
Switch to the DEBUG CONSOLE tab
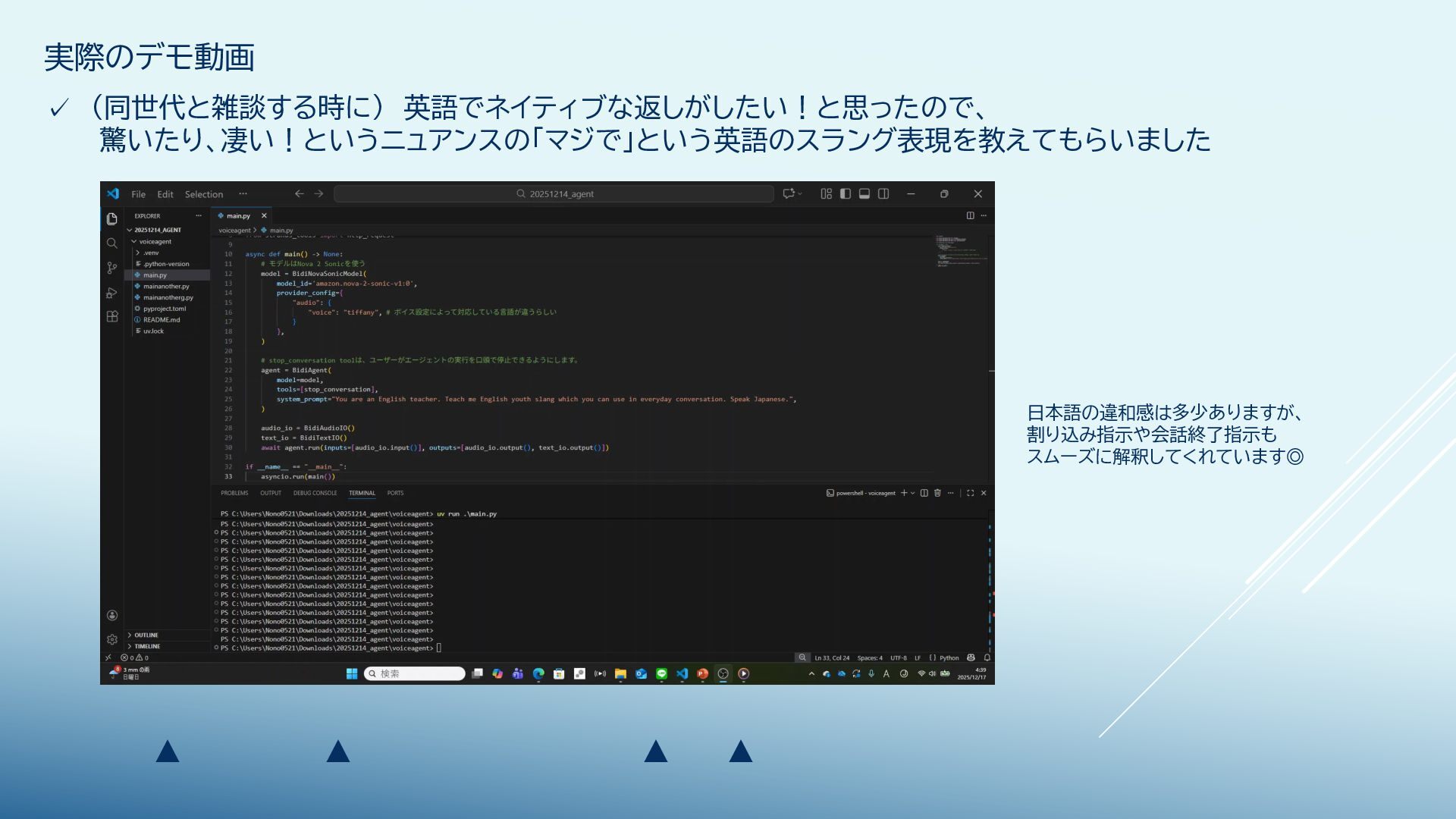point(315,493)
